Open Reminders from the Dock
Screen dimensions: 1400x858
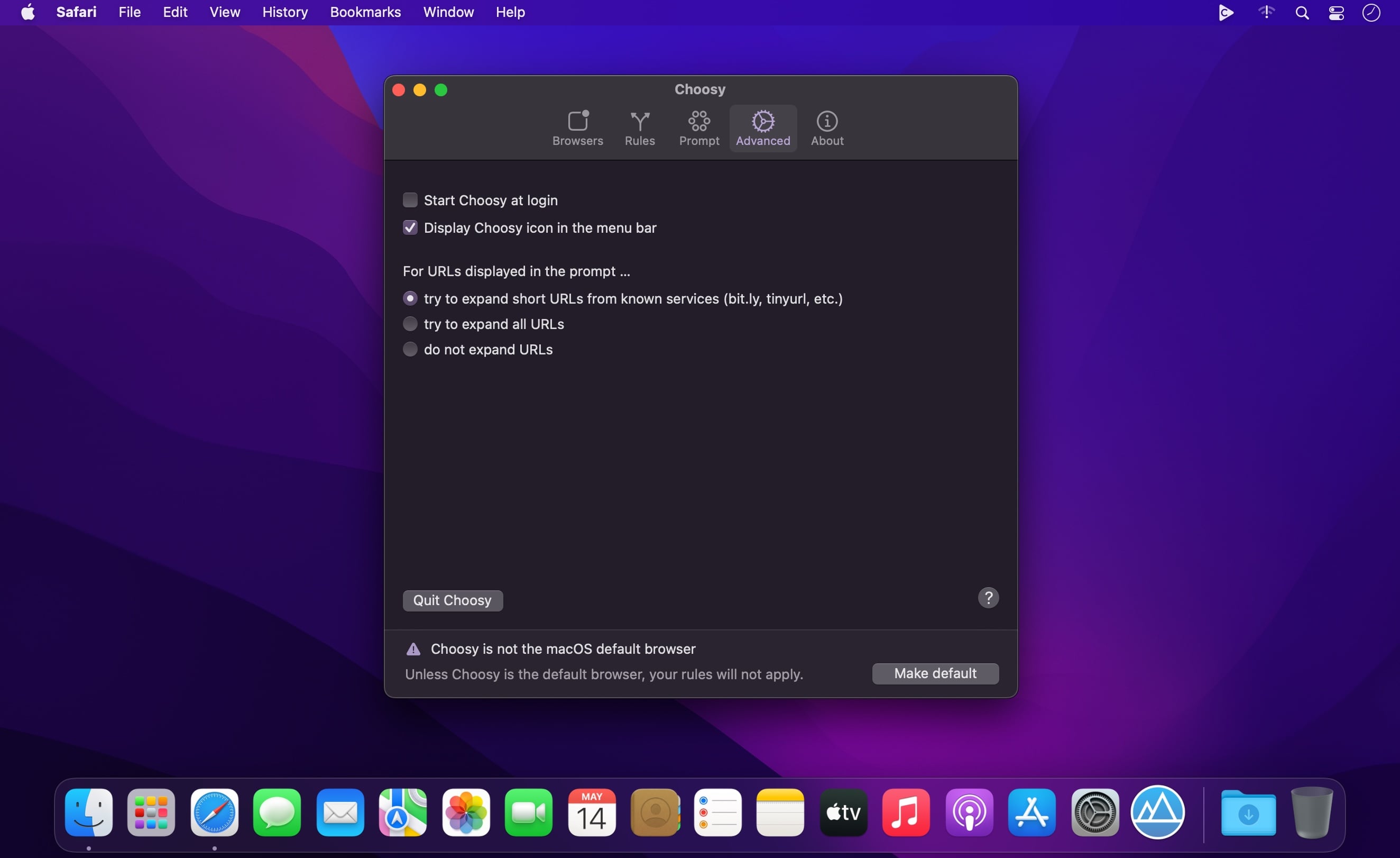coord(717,812)
